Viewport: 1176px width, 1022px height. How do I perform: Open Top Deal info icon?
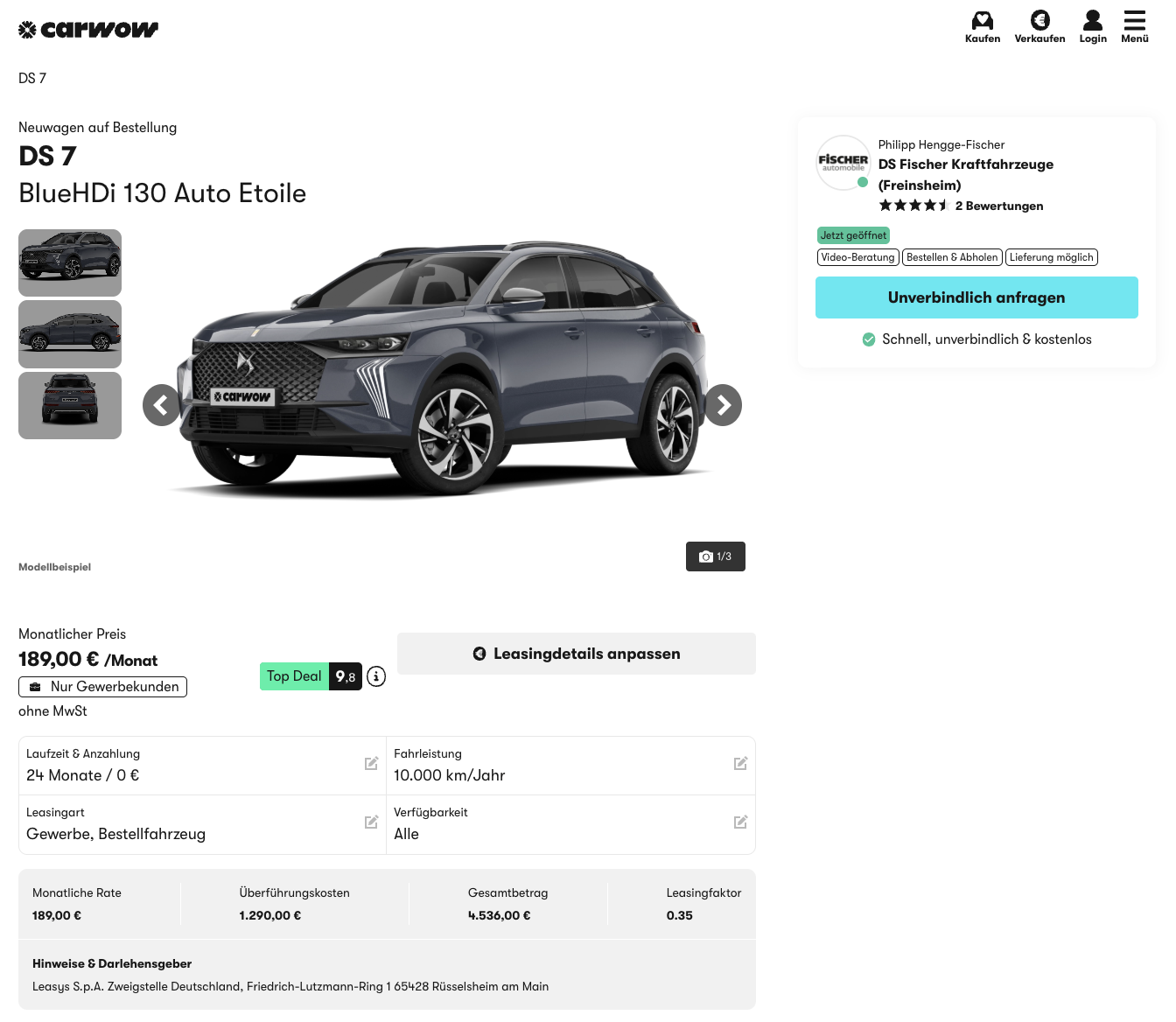pos(376,676)
